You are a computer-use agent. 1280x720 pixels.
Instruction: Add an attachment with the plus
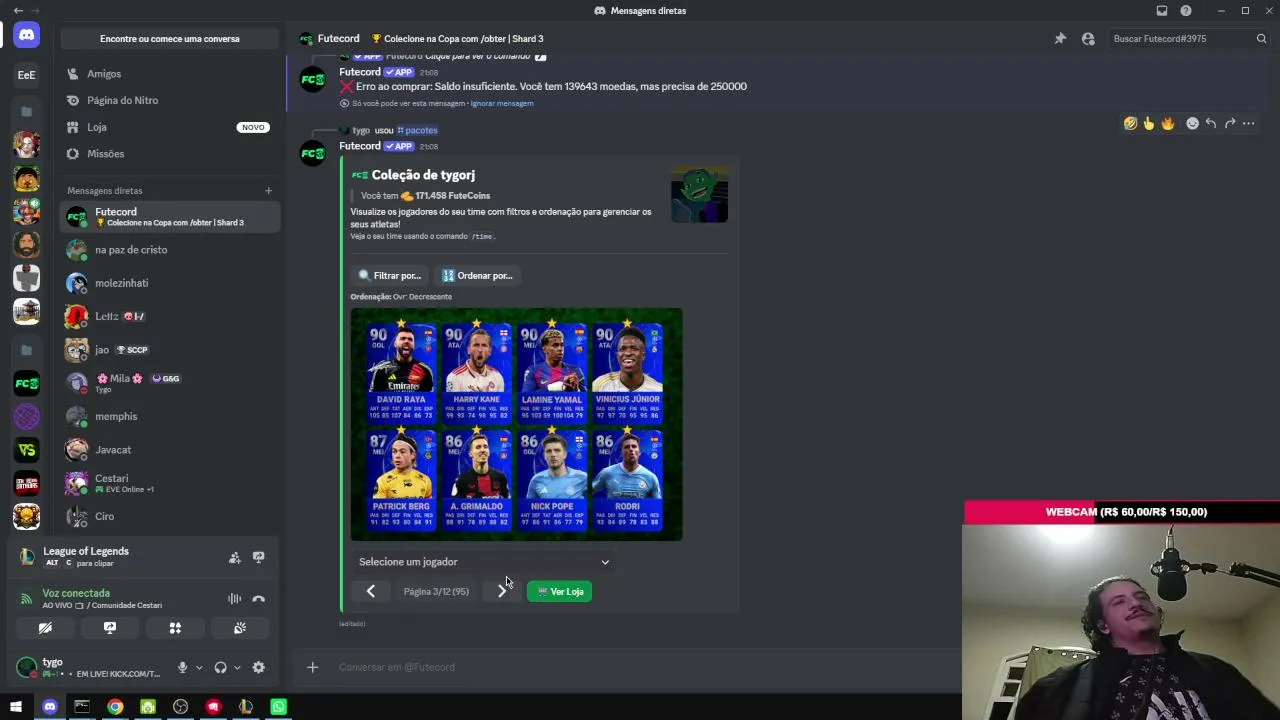(312, 667)
